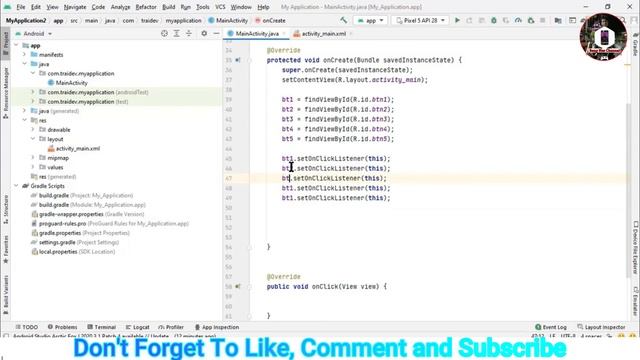Open the Gradle side tab
The image size is (640, 360).
635,44
